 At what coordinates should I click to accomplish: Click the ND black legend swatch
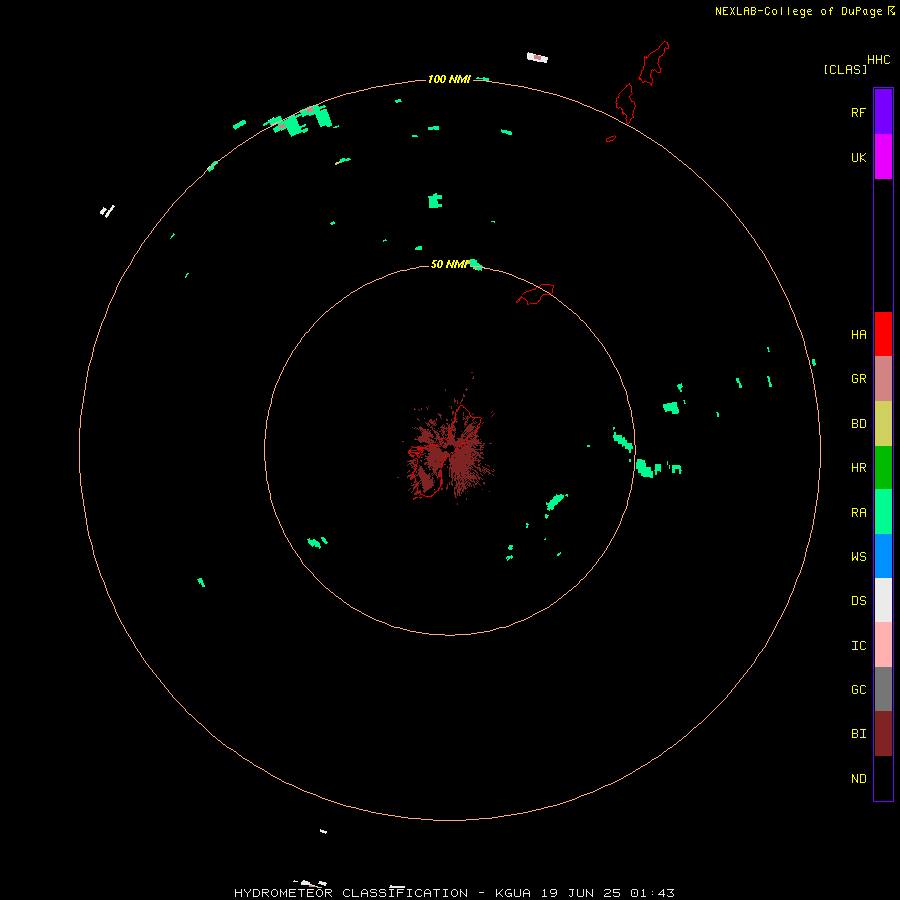(x=883, y=778)
